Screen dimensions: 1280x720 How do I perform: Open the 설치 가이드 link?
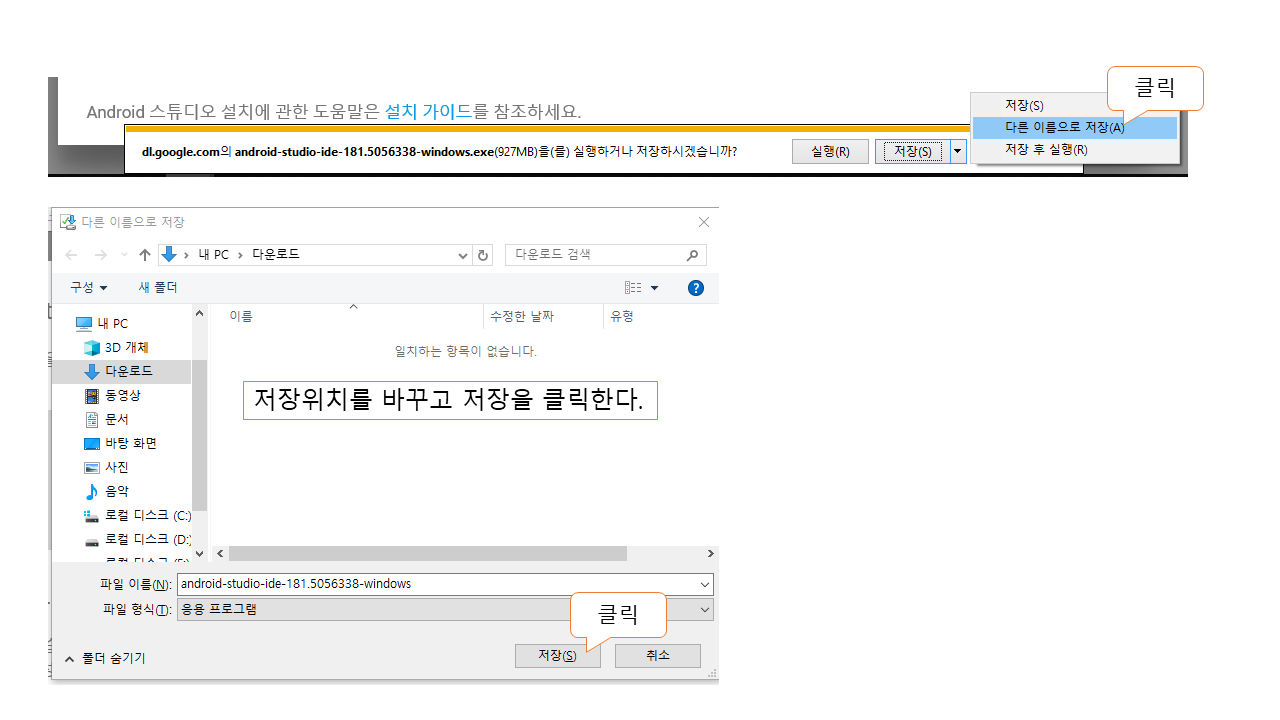click(428, 111)
